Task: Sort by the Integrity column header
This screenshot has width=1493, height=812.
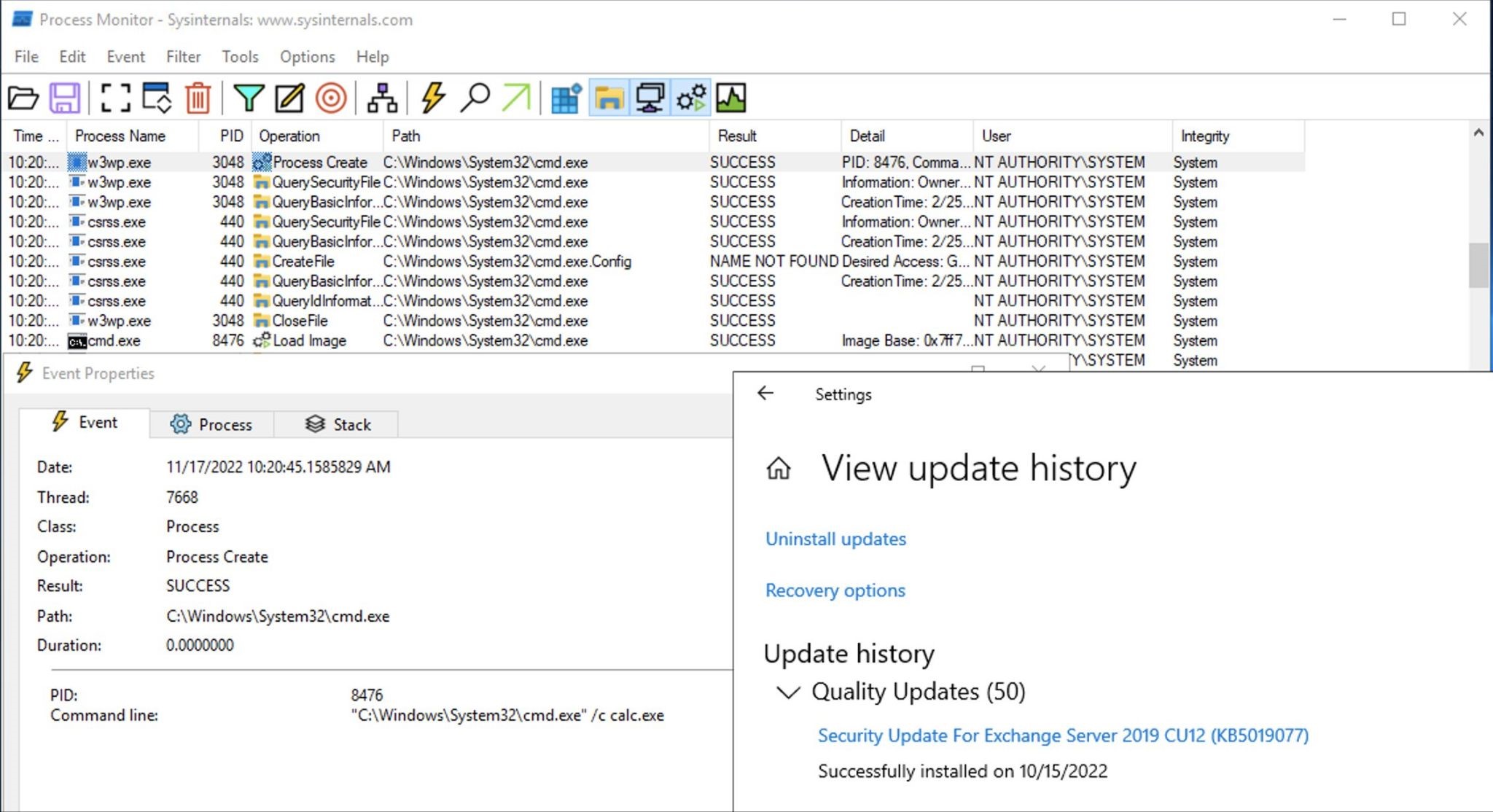Action: click(x=1239, y=136)
